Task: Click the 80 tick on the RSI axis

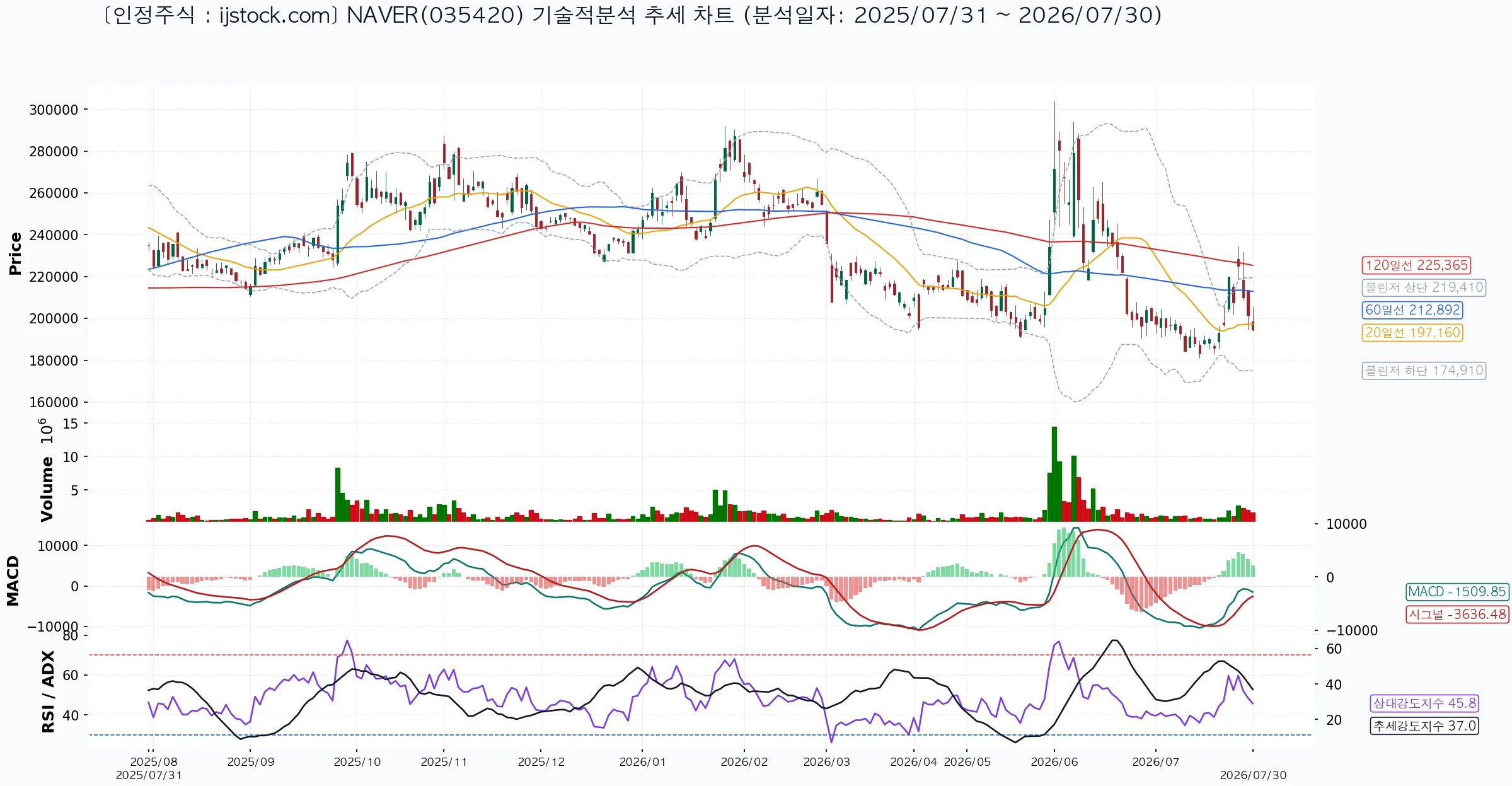Action: 71,635
